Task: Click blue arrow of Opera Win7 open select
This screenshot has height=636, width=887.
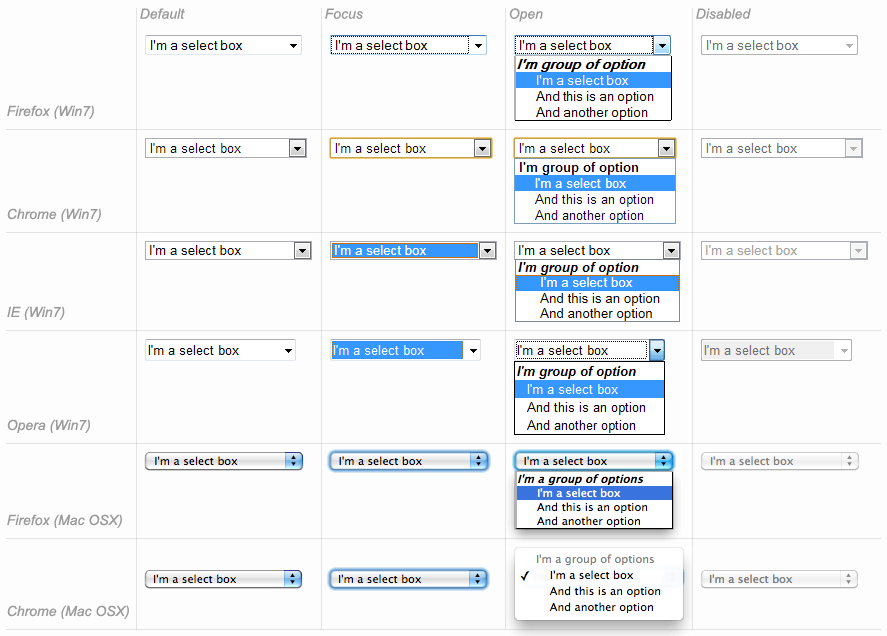Action: [657, 351]
